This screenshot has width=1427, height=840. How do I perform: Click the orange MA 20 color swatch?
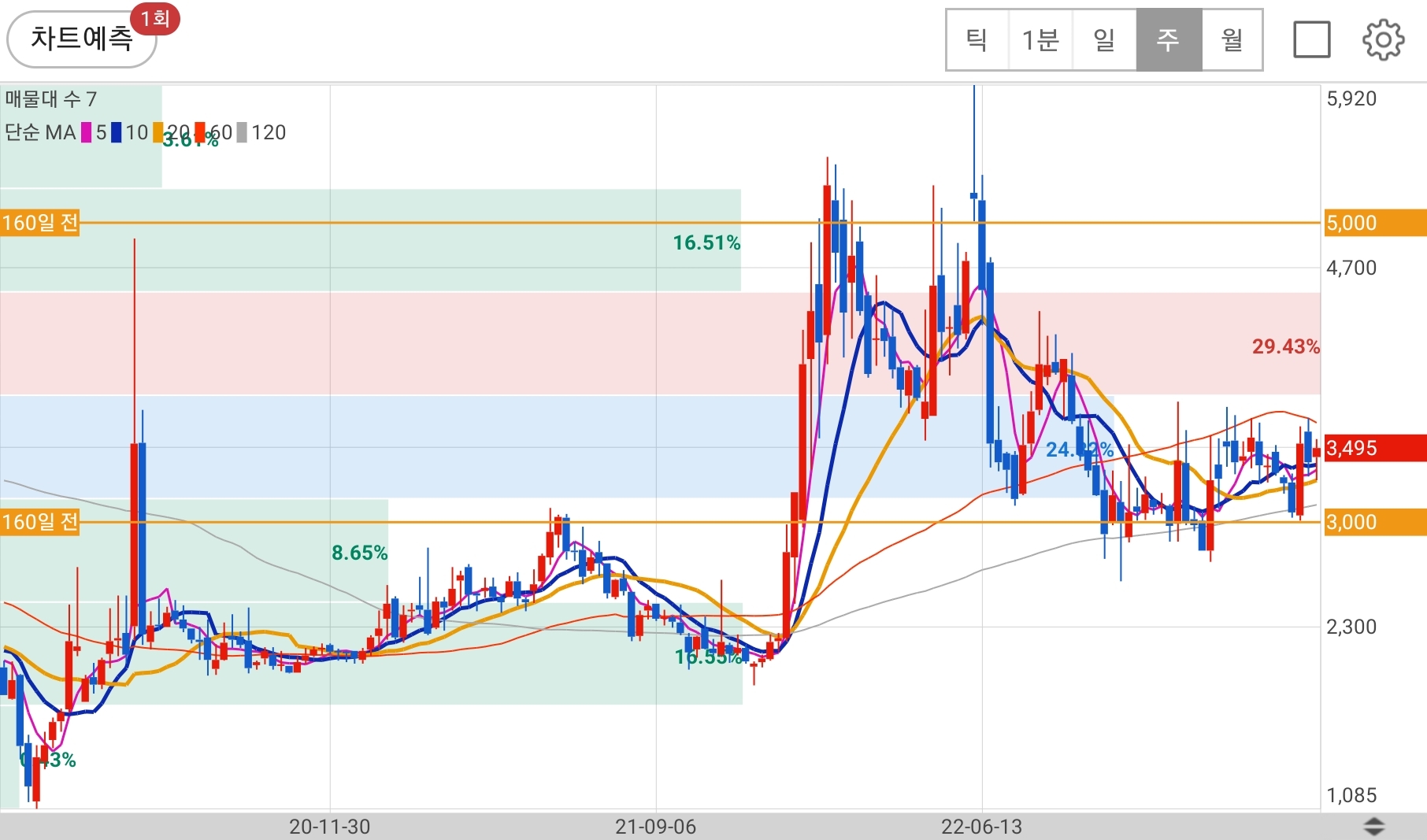[158, 132]
